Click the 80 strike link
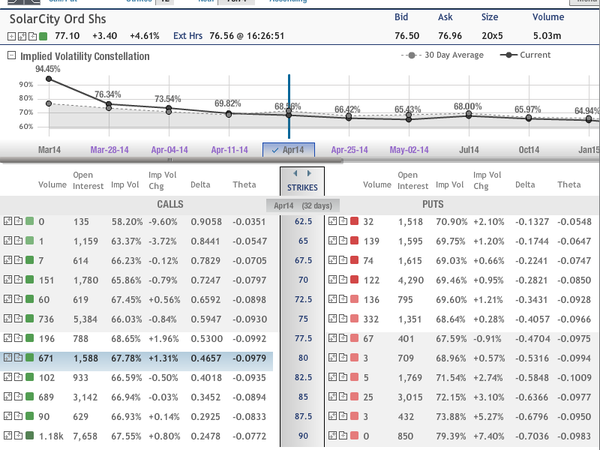Screen dimensions: 600x450 point(303,358)
